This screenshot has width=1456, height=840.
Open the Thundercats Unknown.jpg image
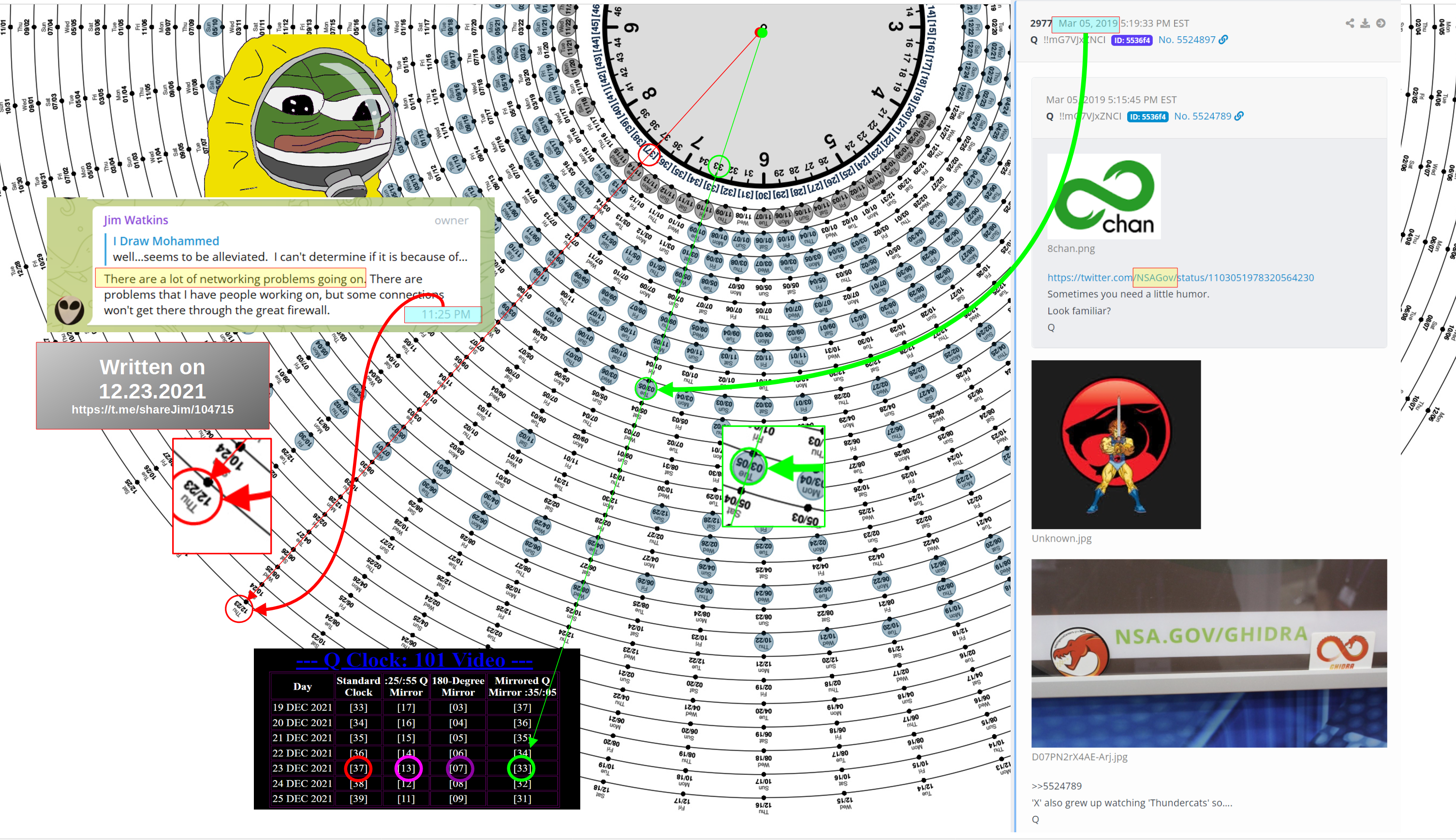(1116, 444)
